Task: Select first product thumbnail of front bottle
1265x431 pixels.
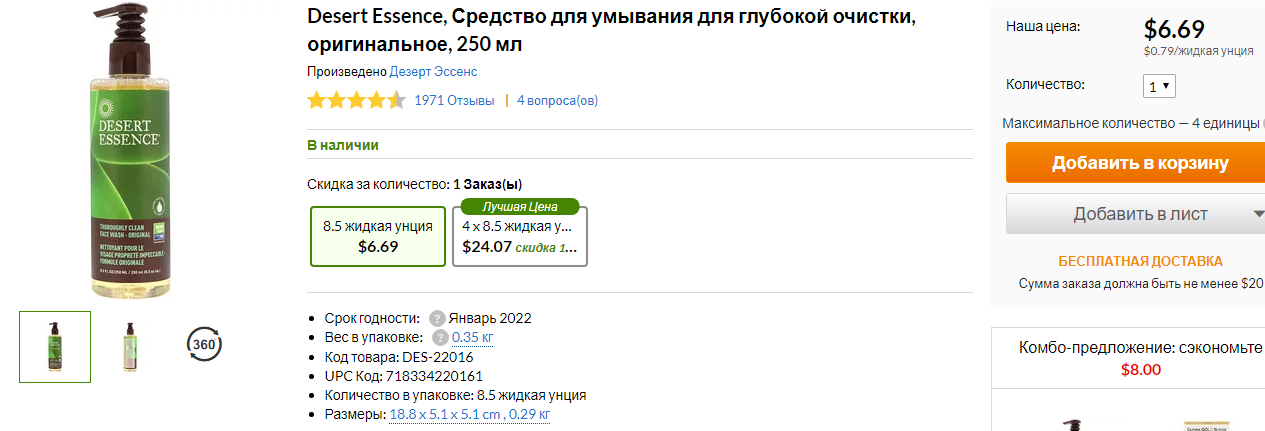Action: [x=55, y=347]
